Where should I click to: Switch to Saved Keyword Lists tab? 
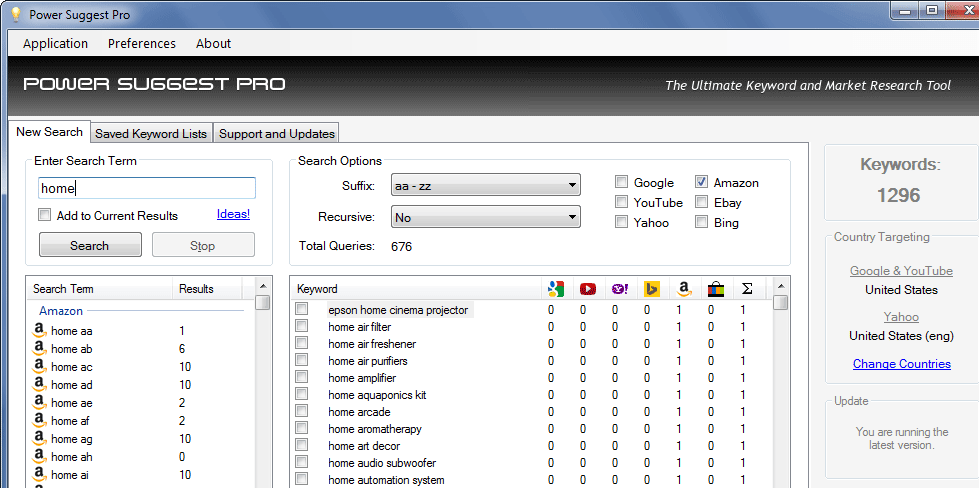151,134
